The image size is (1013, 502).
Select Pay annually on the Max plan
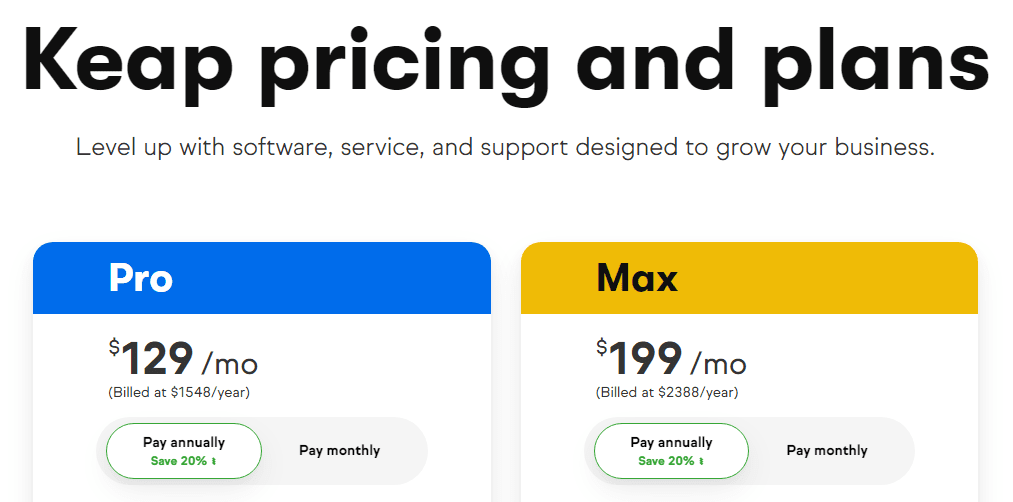[x=671, y=442]
